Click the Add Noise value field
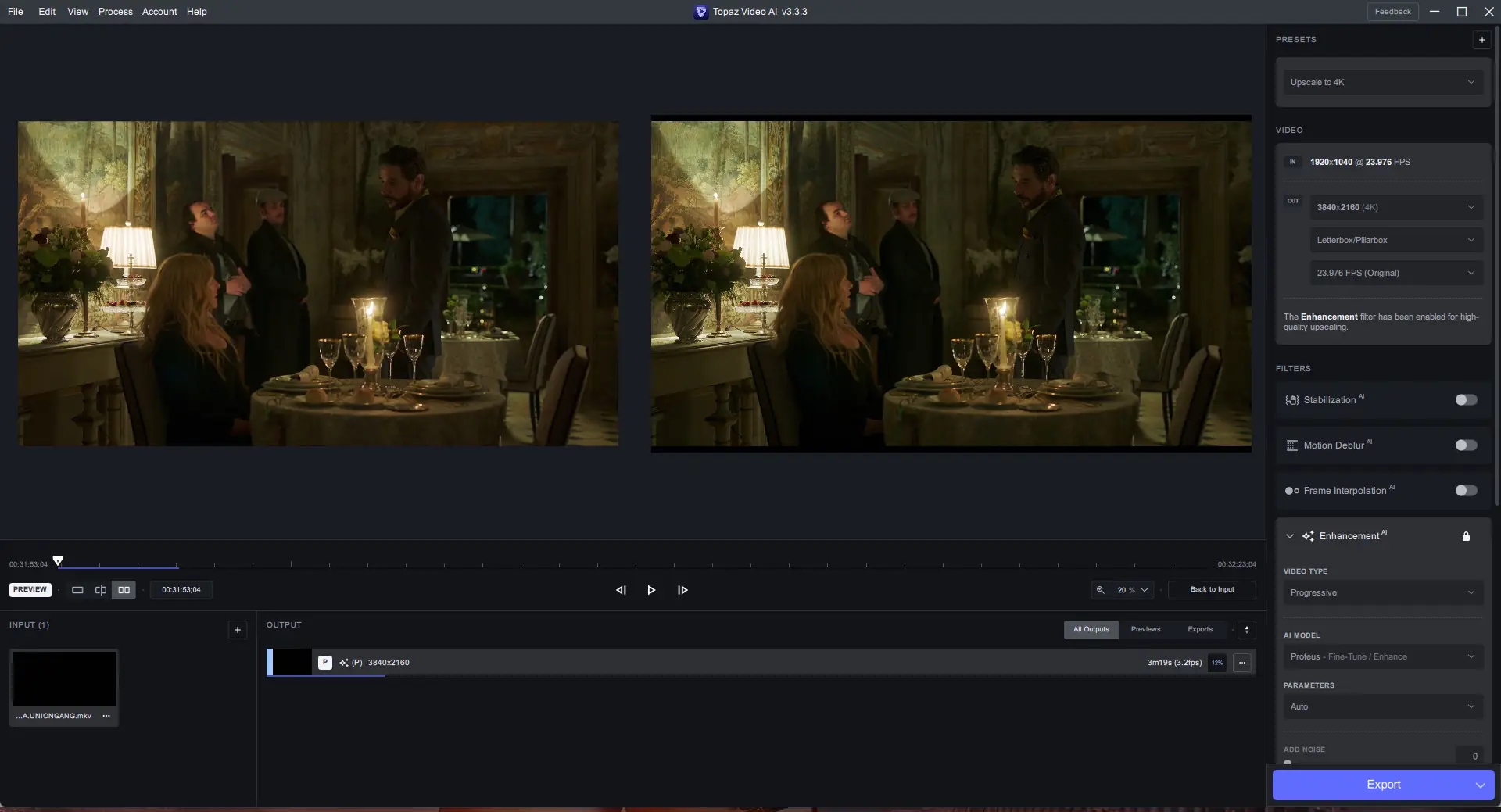The image size is (1501, 812). [1470, 756]
